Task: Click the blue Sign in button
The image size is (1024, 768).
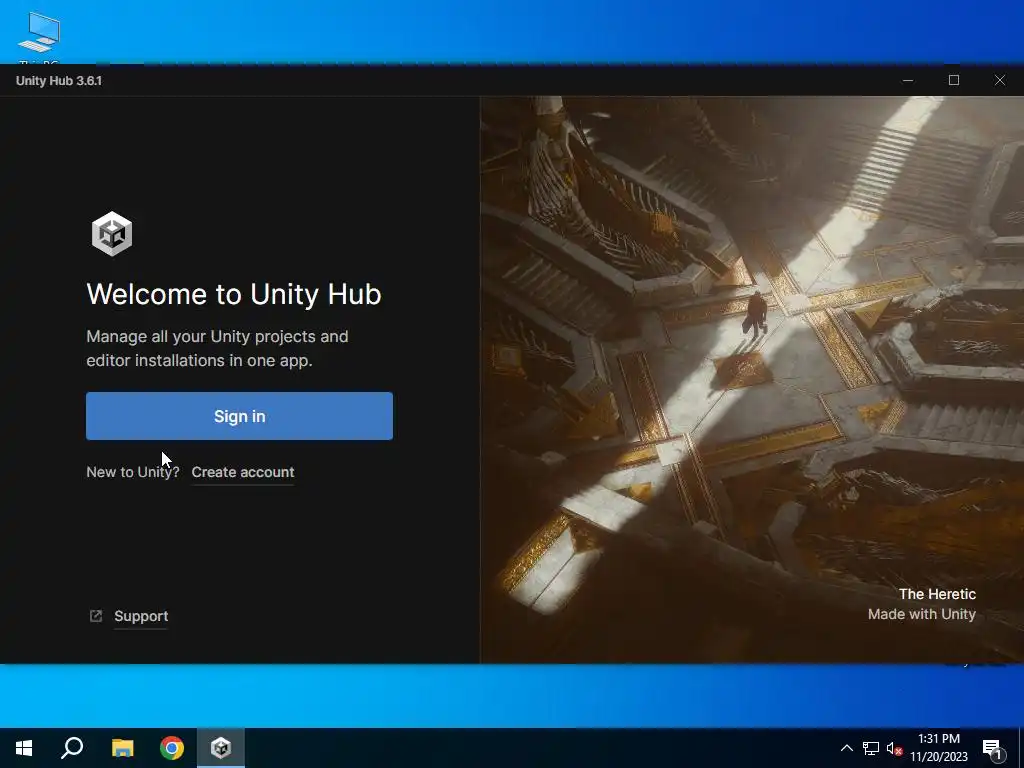Action: (239, 416)
